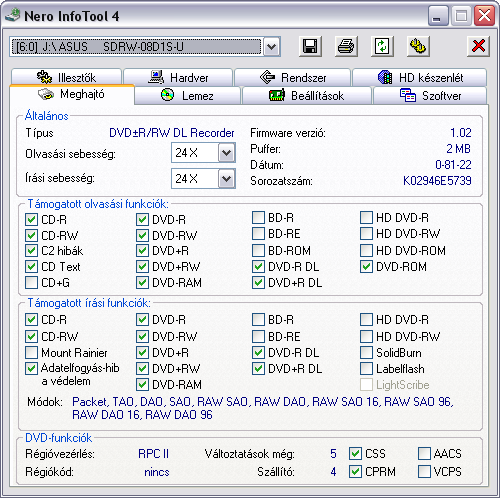Open the Szoftver tab

[x=430, y=96]
